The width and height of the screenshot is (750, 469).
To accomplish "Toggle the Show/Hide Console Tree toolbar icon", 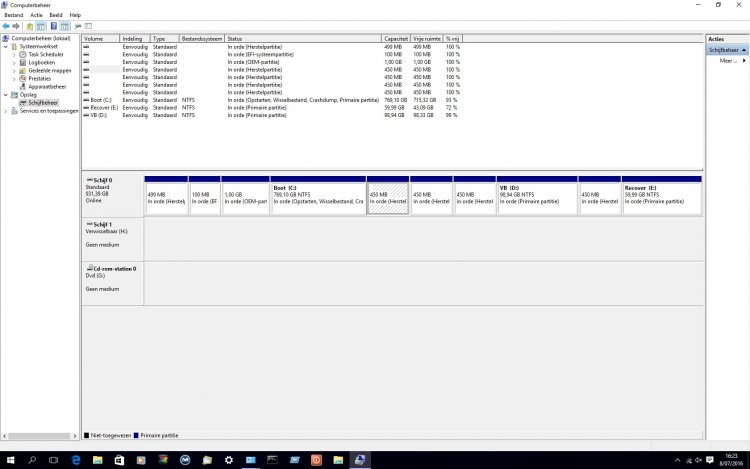I will 41,26.
